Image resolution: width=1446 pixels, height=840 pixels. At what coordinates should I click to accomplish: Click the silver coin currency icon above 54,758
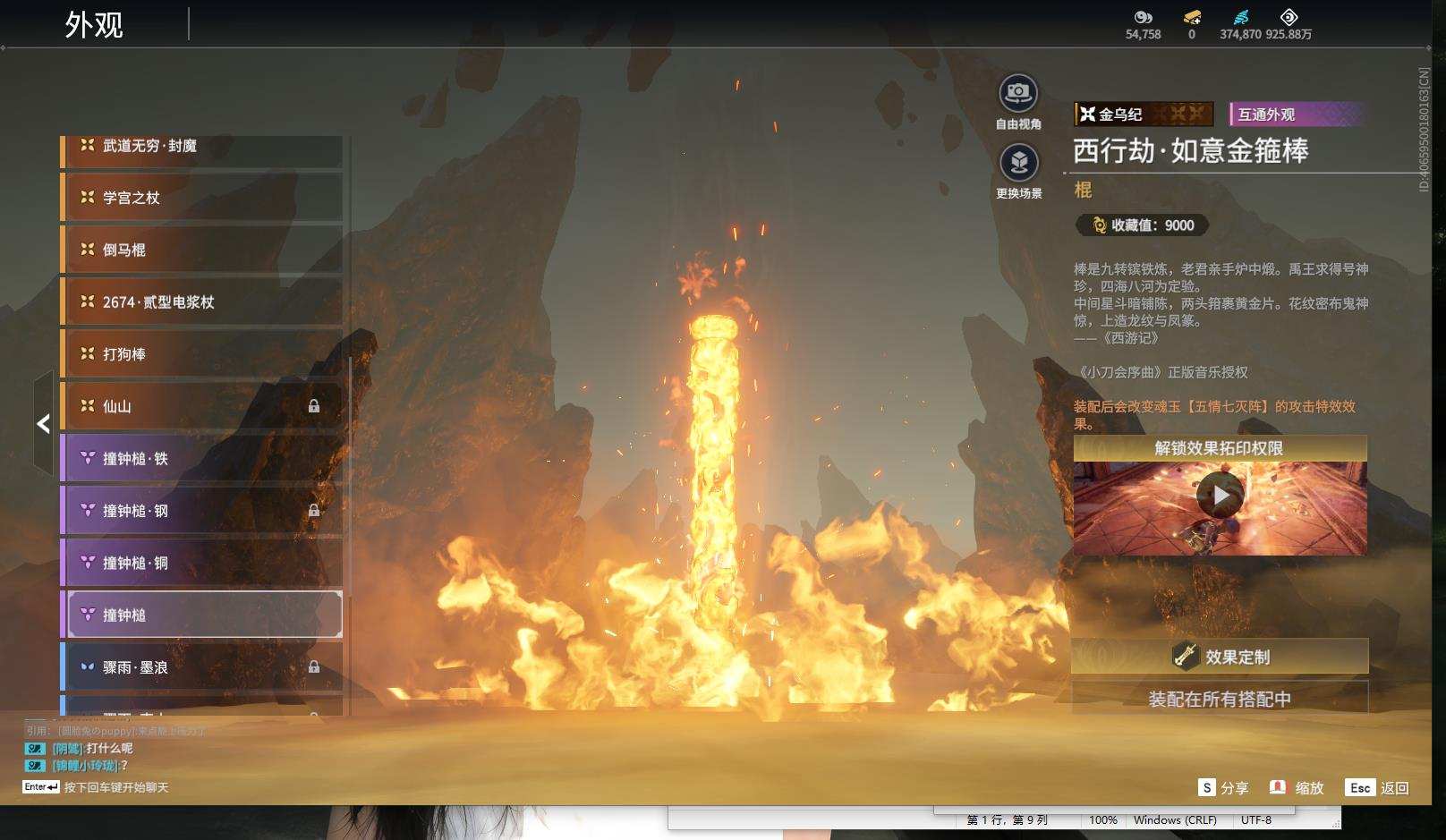coord(1143,17)
